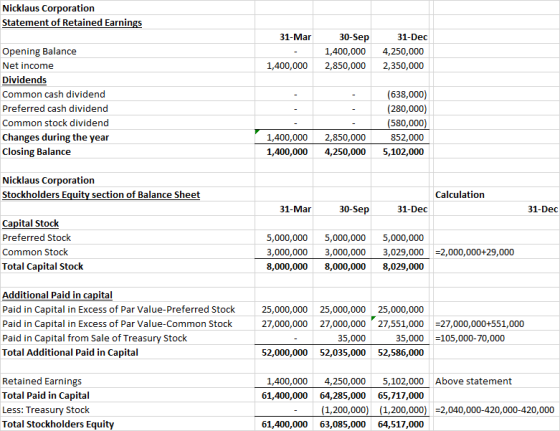This screenshot has width=560, height=431.
Task: Select the 'Total Paid in Capital' label
Action: (46, 396)
